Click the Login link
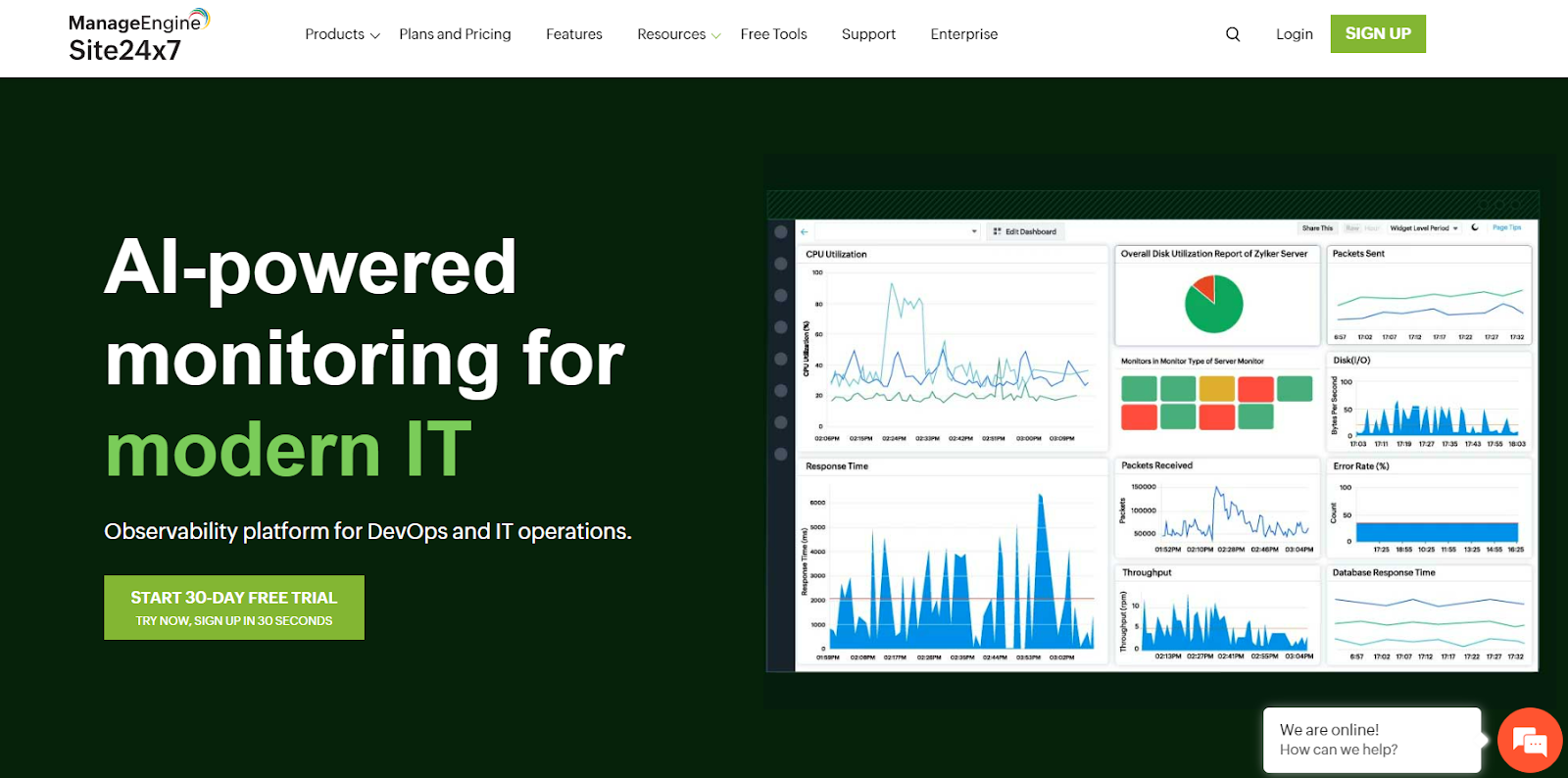This screenshot has height=778, width=1568. click(x=1295, y=34)
